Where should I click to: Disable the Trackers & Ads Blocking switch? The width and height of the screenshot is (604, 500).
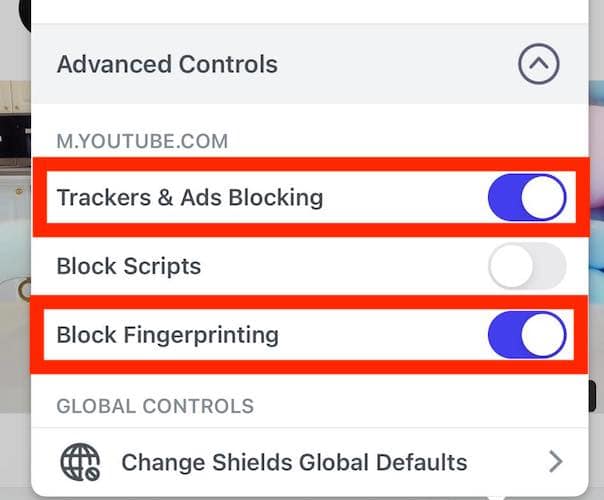(x=527, y=197)
